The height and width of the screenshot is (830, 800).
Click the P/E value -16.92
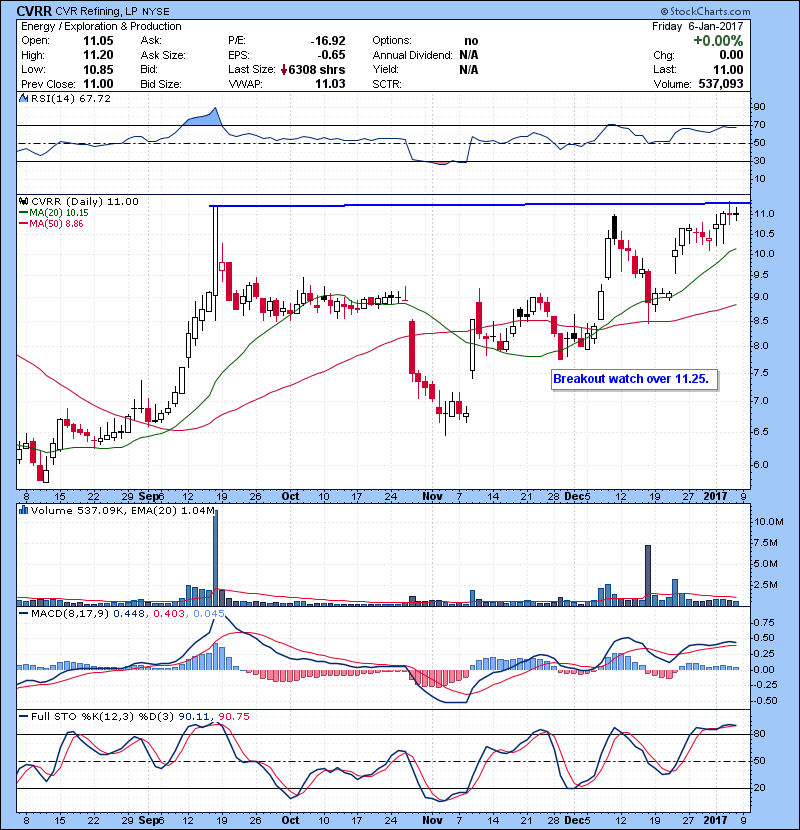coord(328,41)
